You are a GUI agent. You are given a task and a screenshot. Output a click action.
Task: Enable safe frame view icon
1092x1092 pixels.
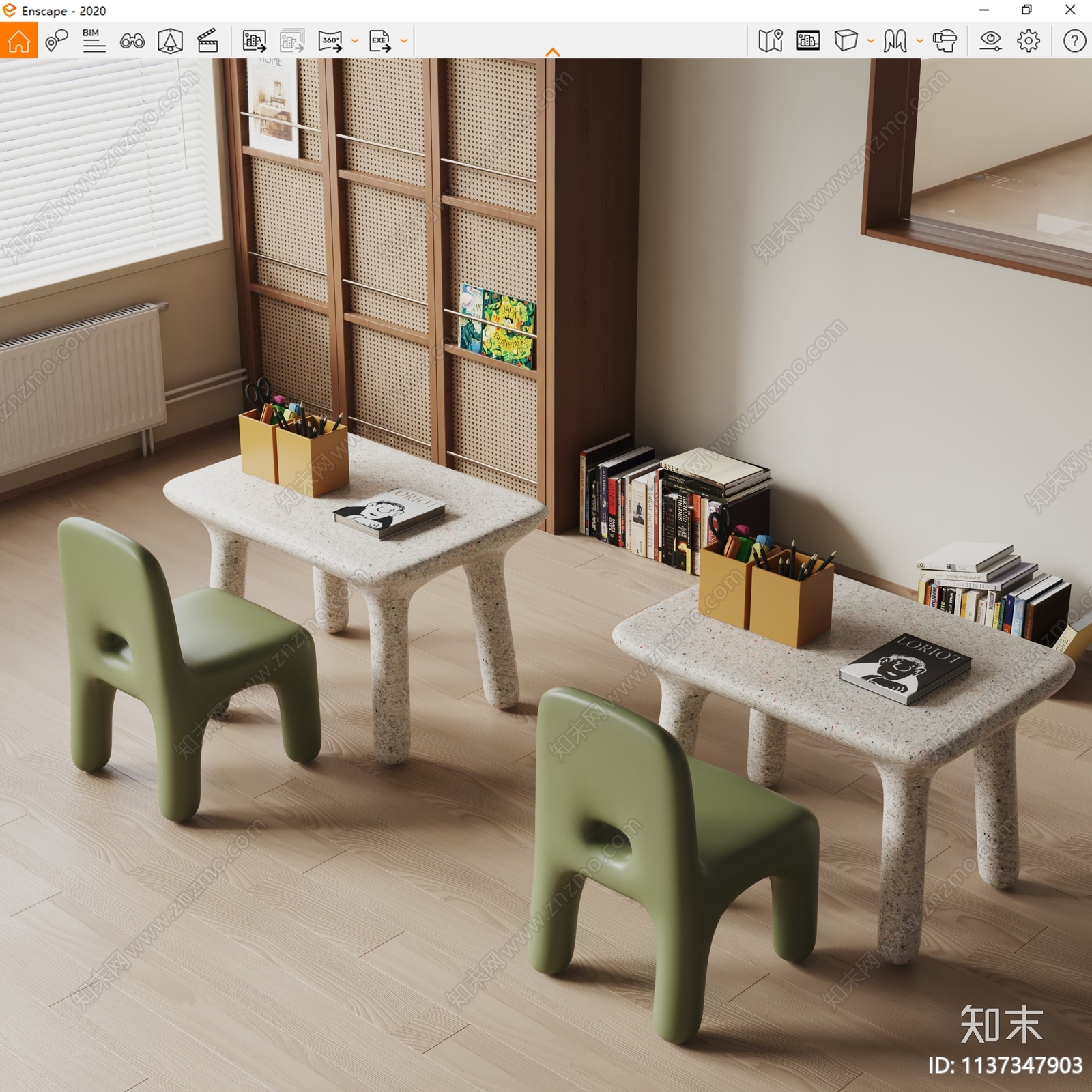[x=170, y=41]
